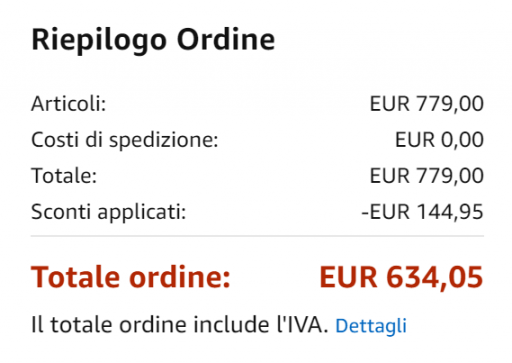Screen dimensions: 512x363
Task: Click the word Riepilogo in the heading
Action: click(x=99, y=41)
